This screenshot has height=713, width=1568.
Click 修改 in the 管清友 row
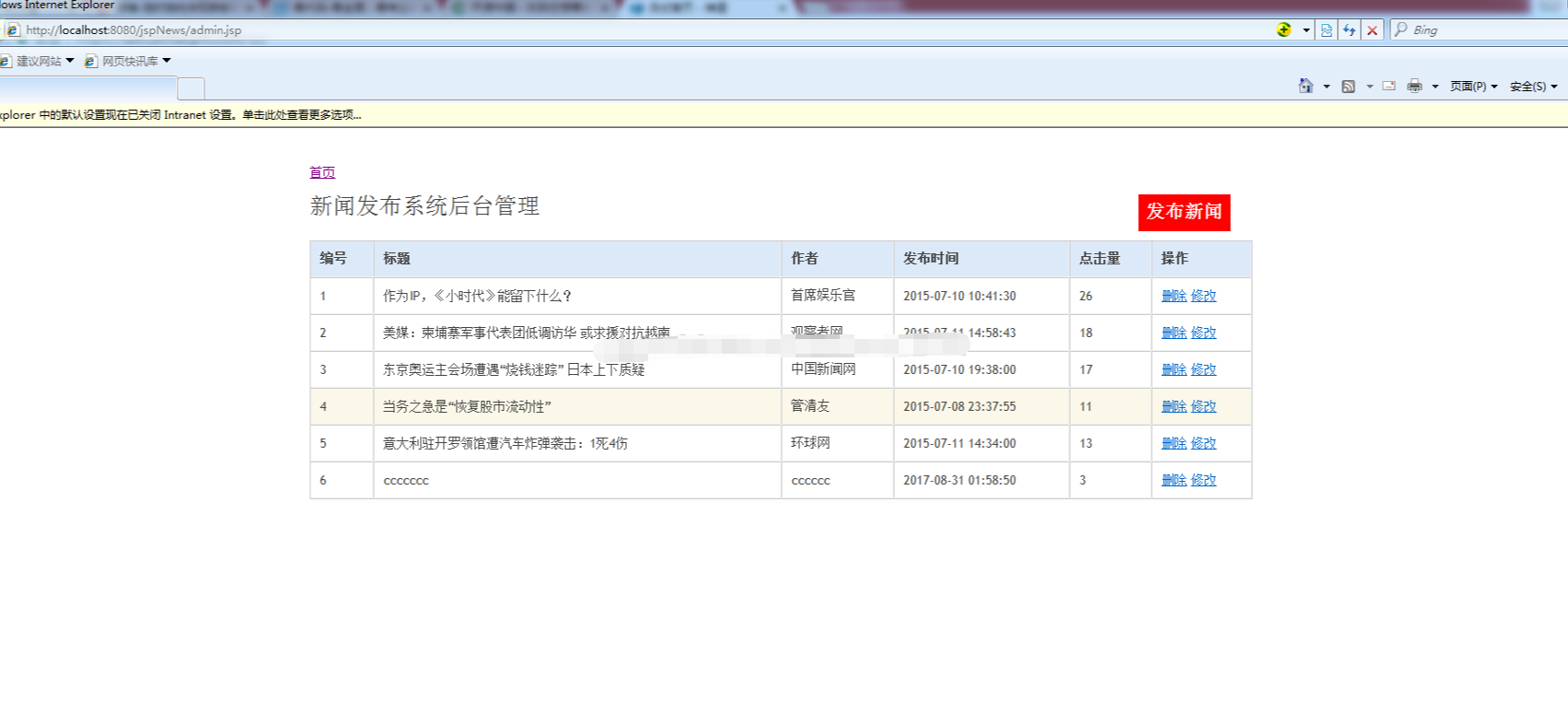pyautogui.click(x=1203, y=406)
